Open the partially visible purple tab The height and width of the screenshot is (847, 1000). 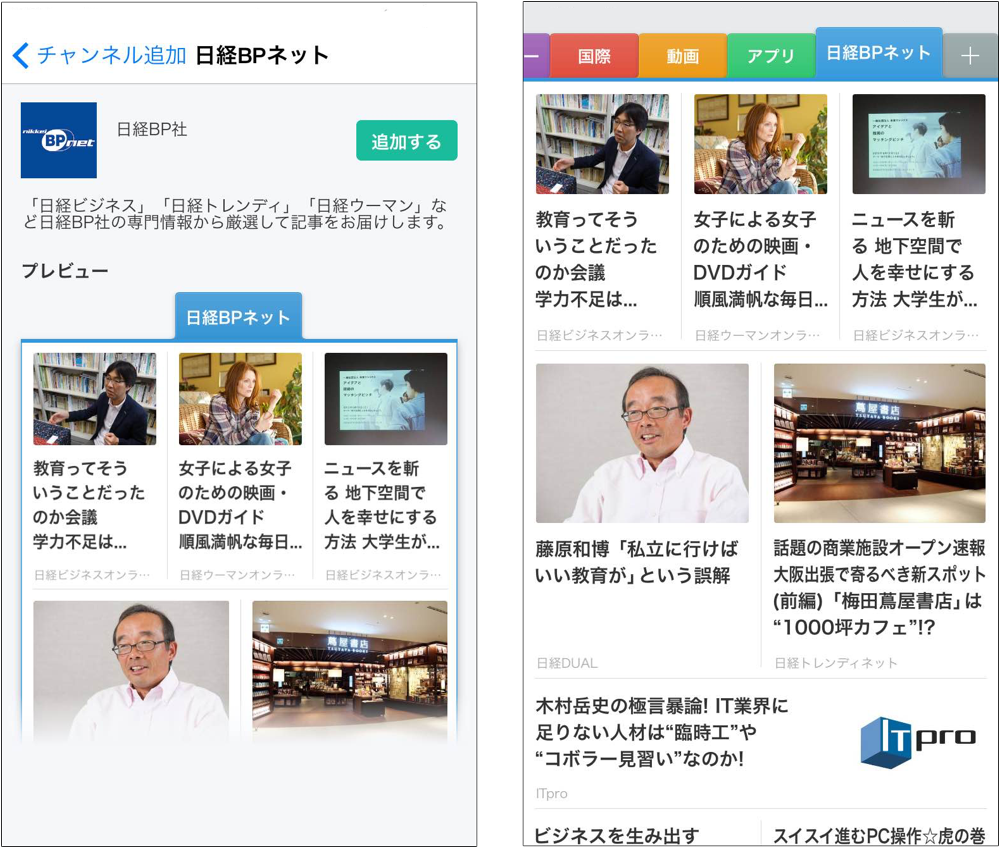pyautogui.click(x=536, y=56)
